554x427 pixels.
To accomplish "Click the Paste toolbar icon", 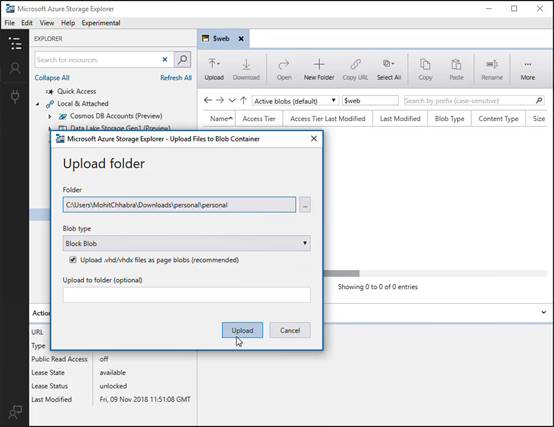I will tap(456, 70).
